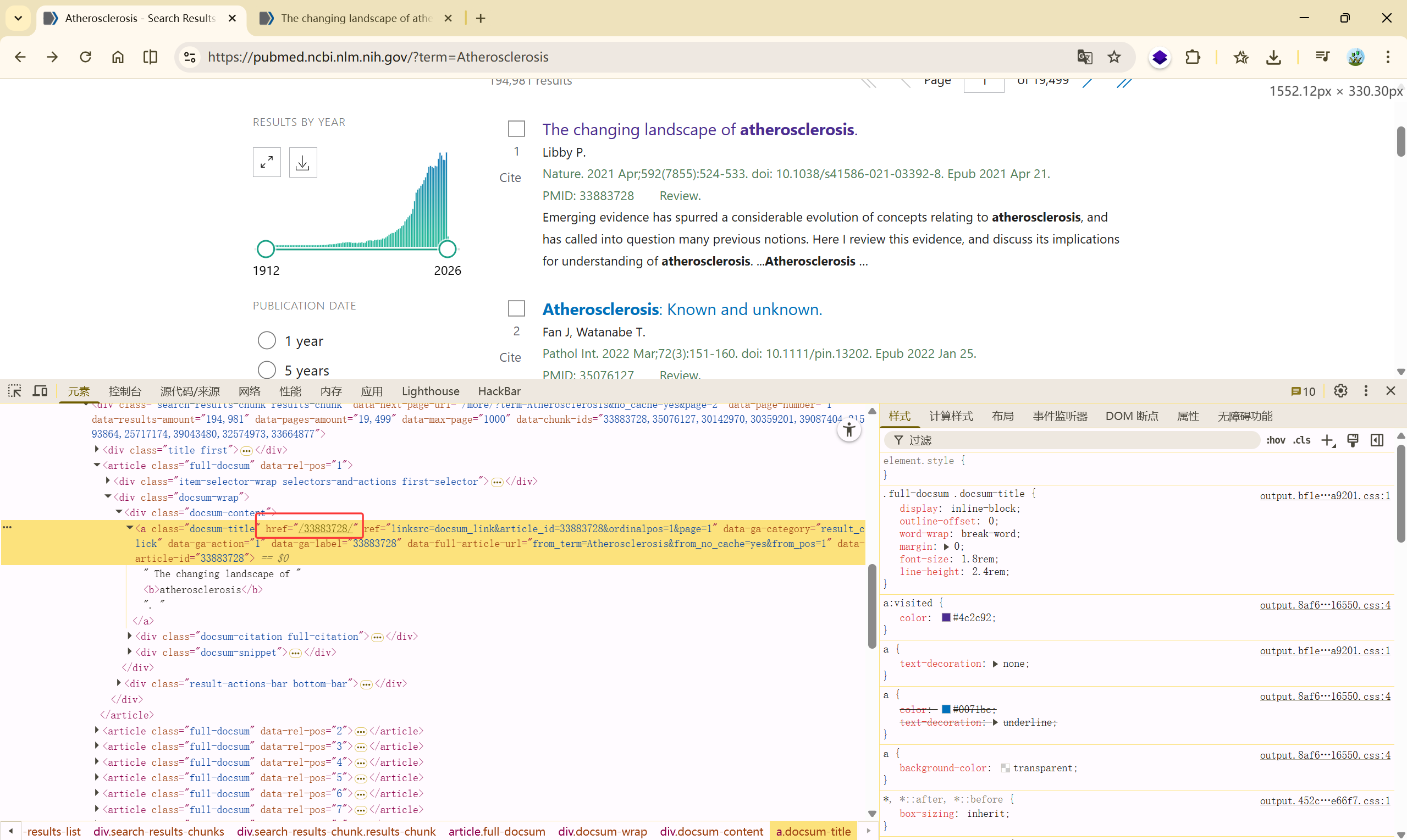Screen dimensions: 1407x840
Task: Bookmark this page with the star icon
Action: click(1114, 57)
